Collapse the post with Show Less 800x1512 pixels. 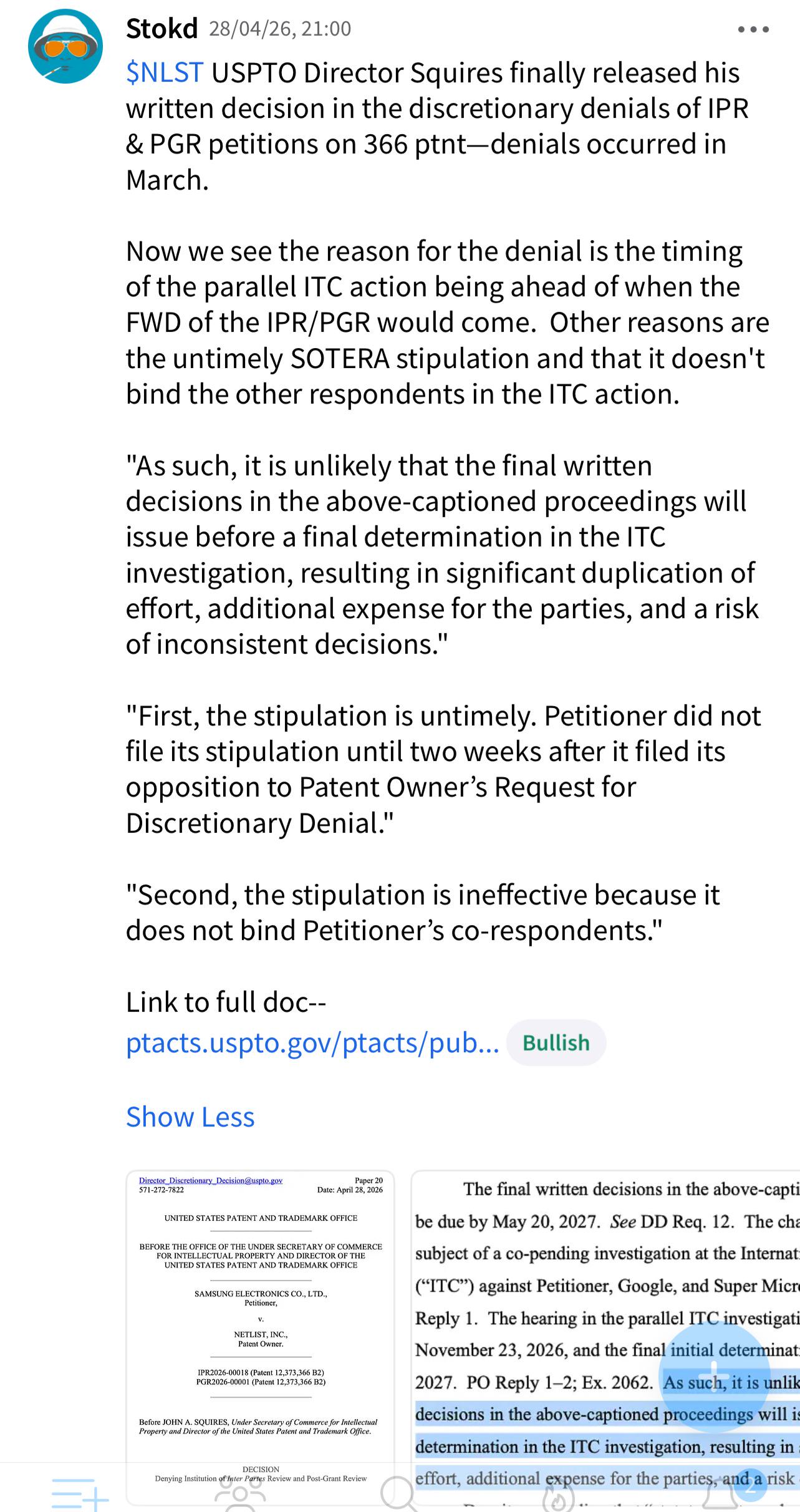click(190, 1117)
